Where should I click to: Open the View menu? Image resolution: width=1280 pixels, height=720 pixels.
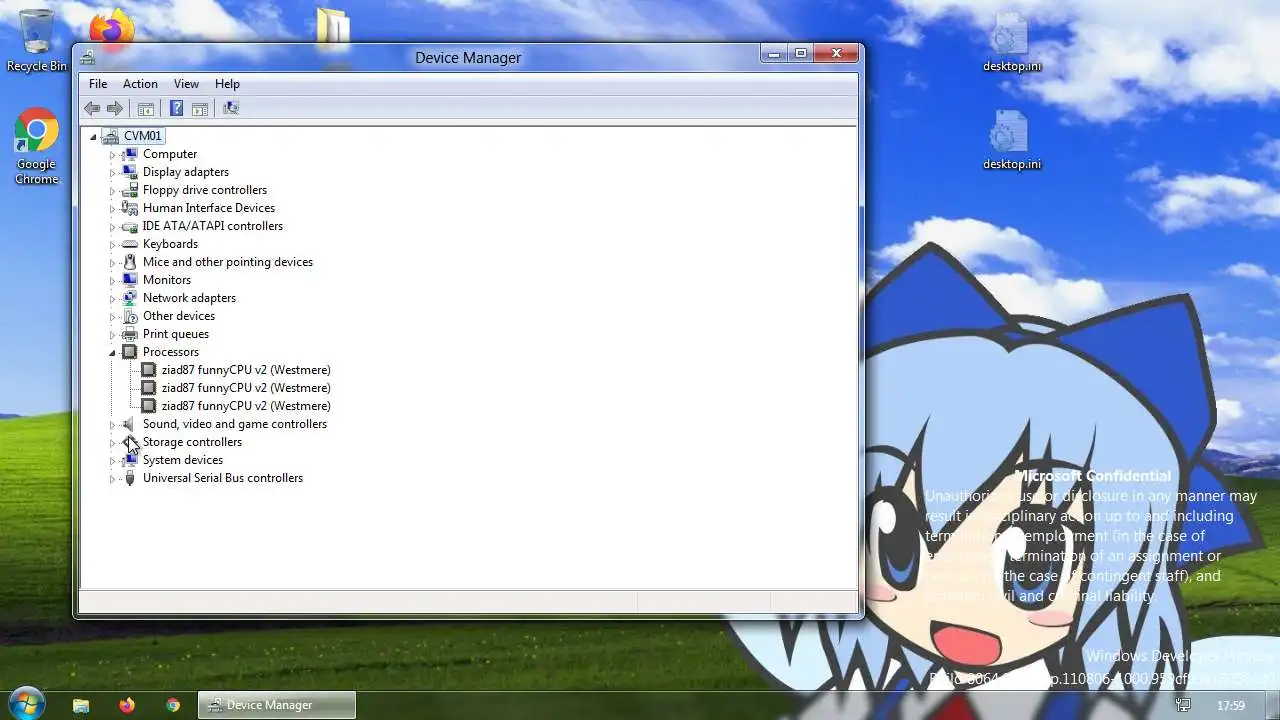point(186,84)
